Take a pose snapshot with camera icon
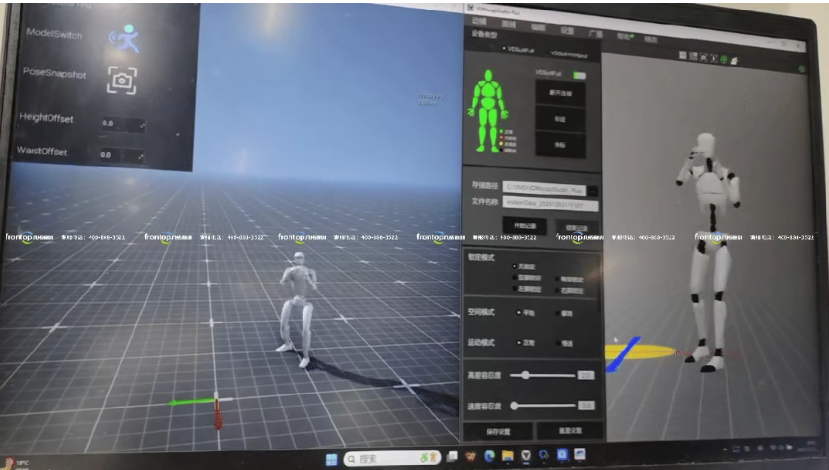The image size is (829, 470). [122, 80]
